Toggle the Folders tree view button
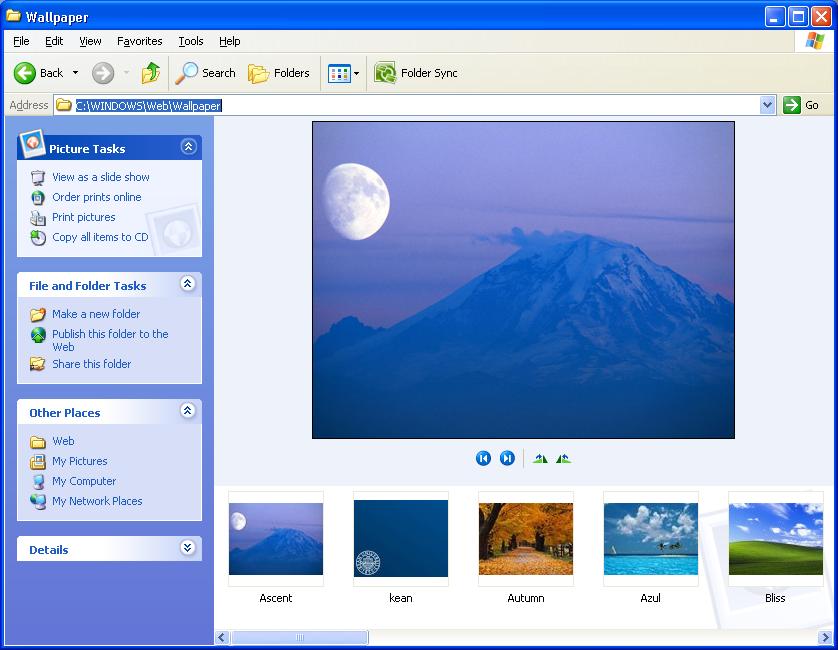Viewport: 838px width, 650px height. 279,73
